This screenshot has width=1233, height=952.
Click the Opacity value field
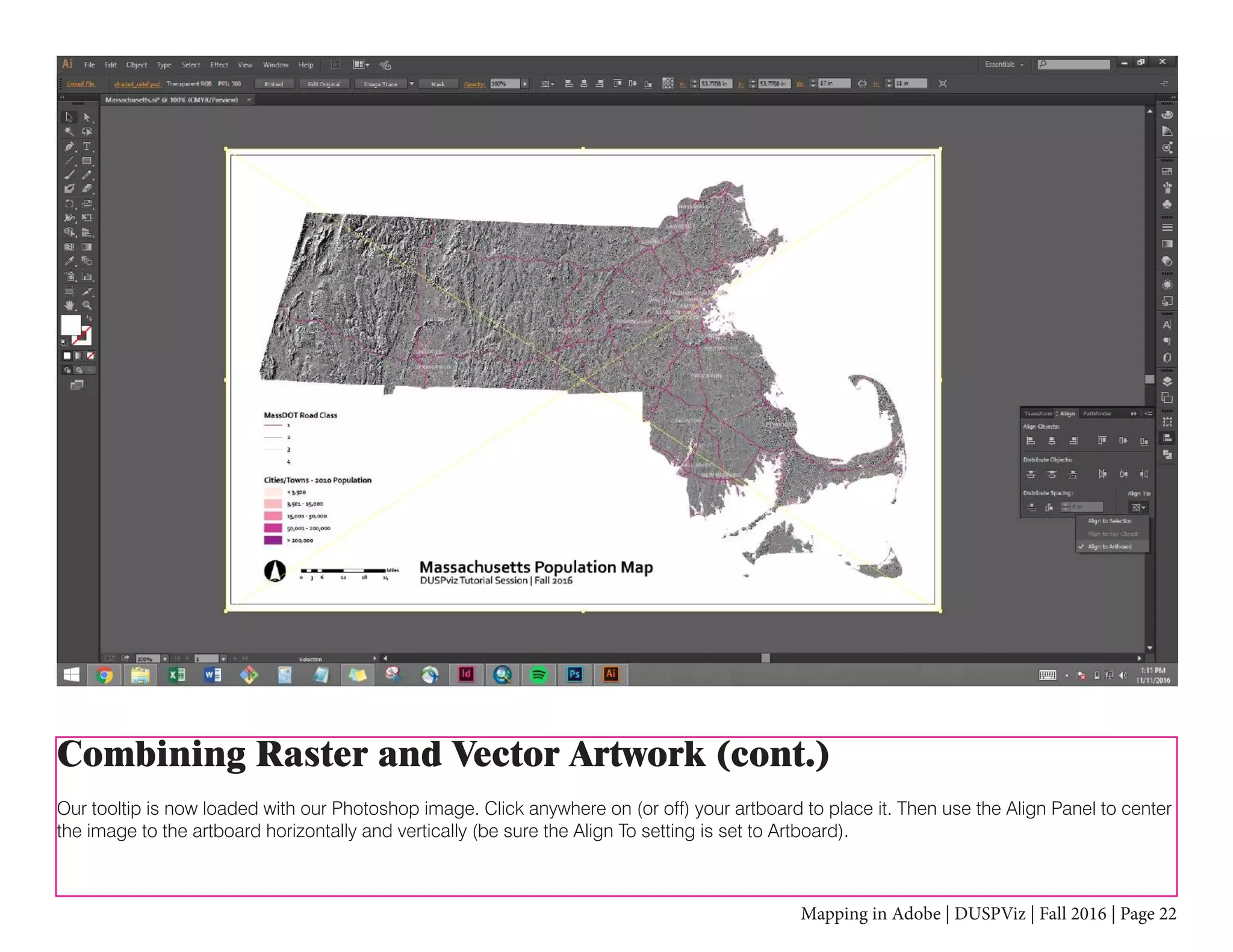(505, 84)
